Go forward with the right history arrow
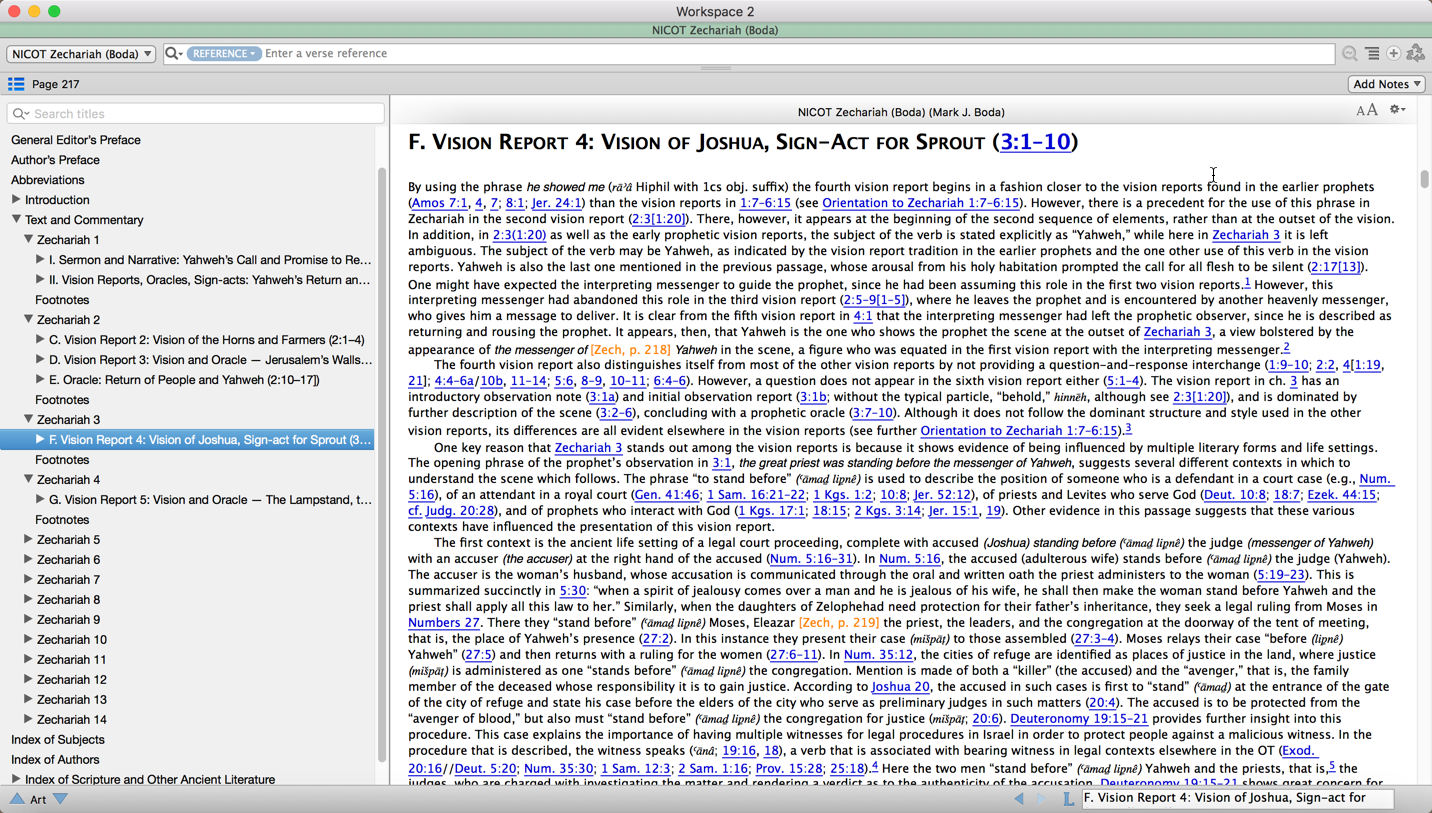1432x813 pixels. pos(1041,798)
